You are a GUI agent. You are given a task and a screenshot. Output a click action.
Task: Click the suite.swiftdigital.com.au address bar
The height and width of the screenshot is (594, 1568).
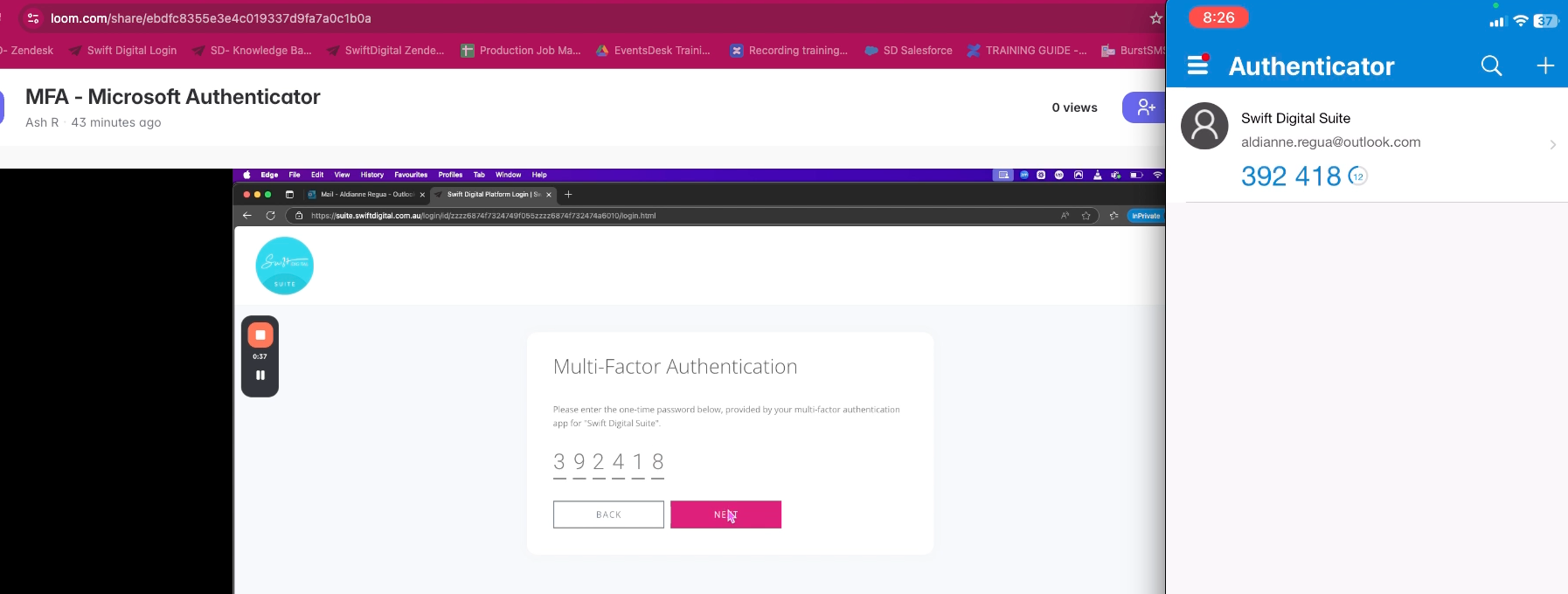coord(690,216)
